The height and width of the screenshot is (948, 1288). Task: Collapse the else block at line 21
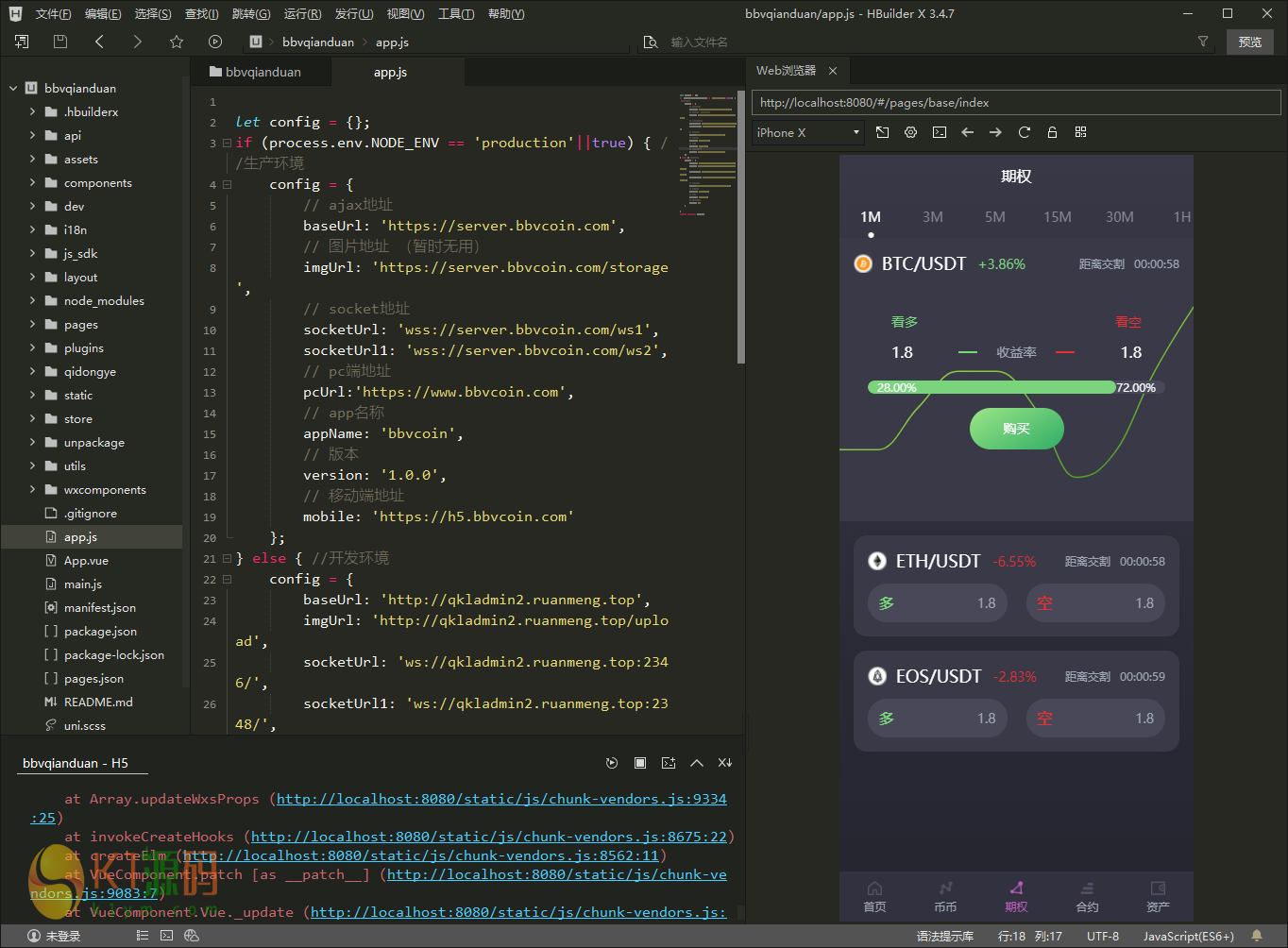click(x=227, y=558)
